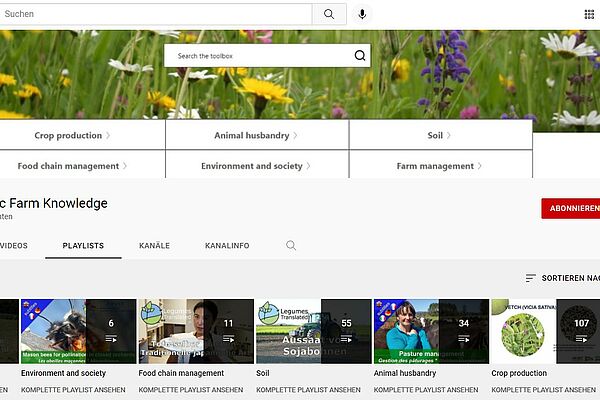600x400 pixels.
Task: Click Food chain management playlist title
Action: pos(181,373)
